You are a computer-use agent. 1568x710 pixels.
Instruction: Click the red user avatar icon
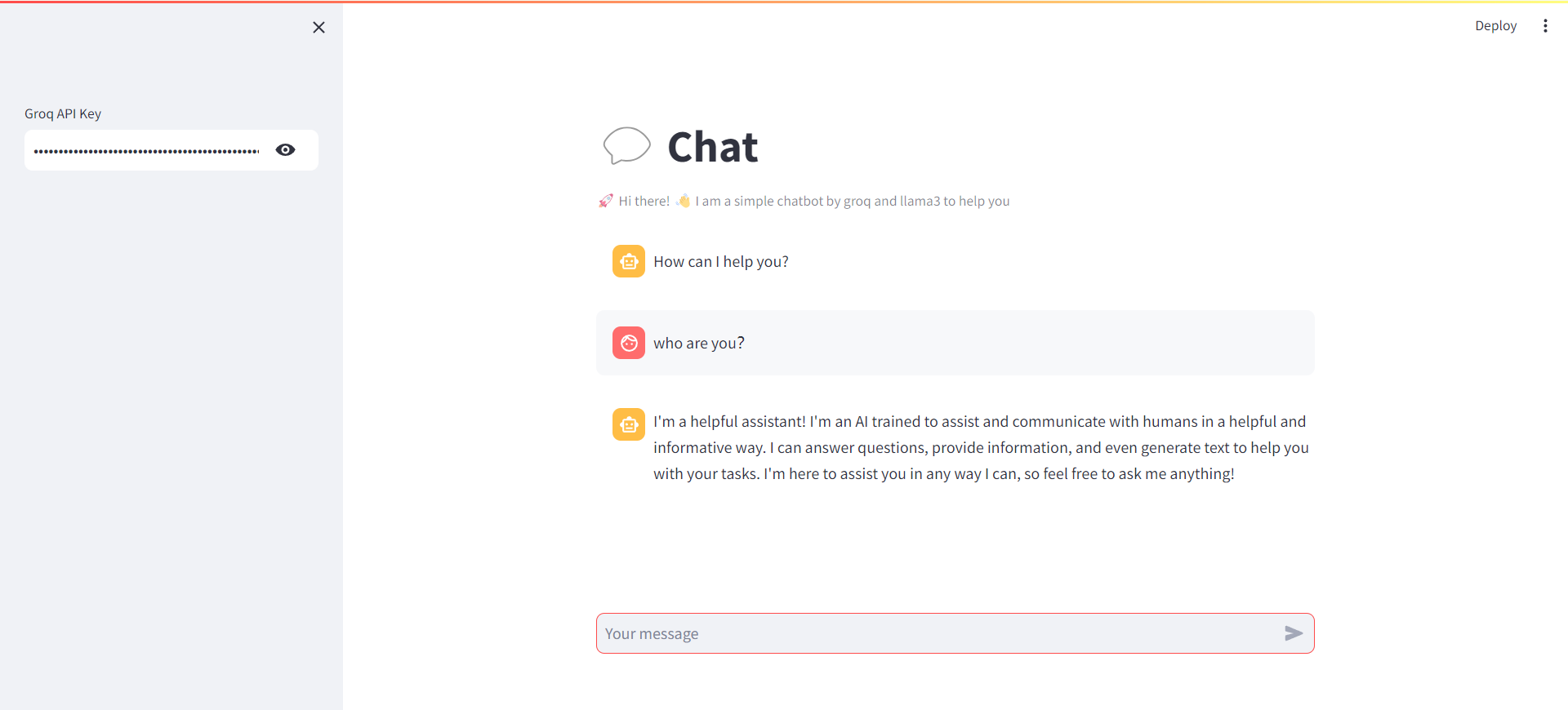coord(629,344)
